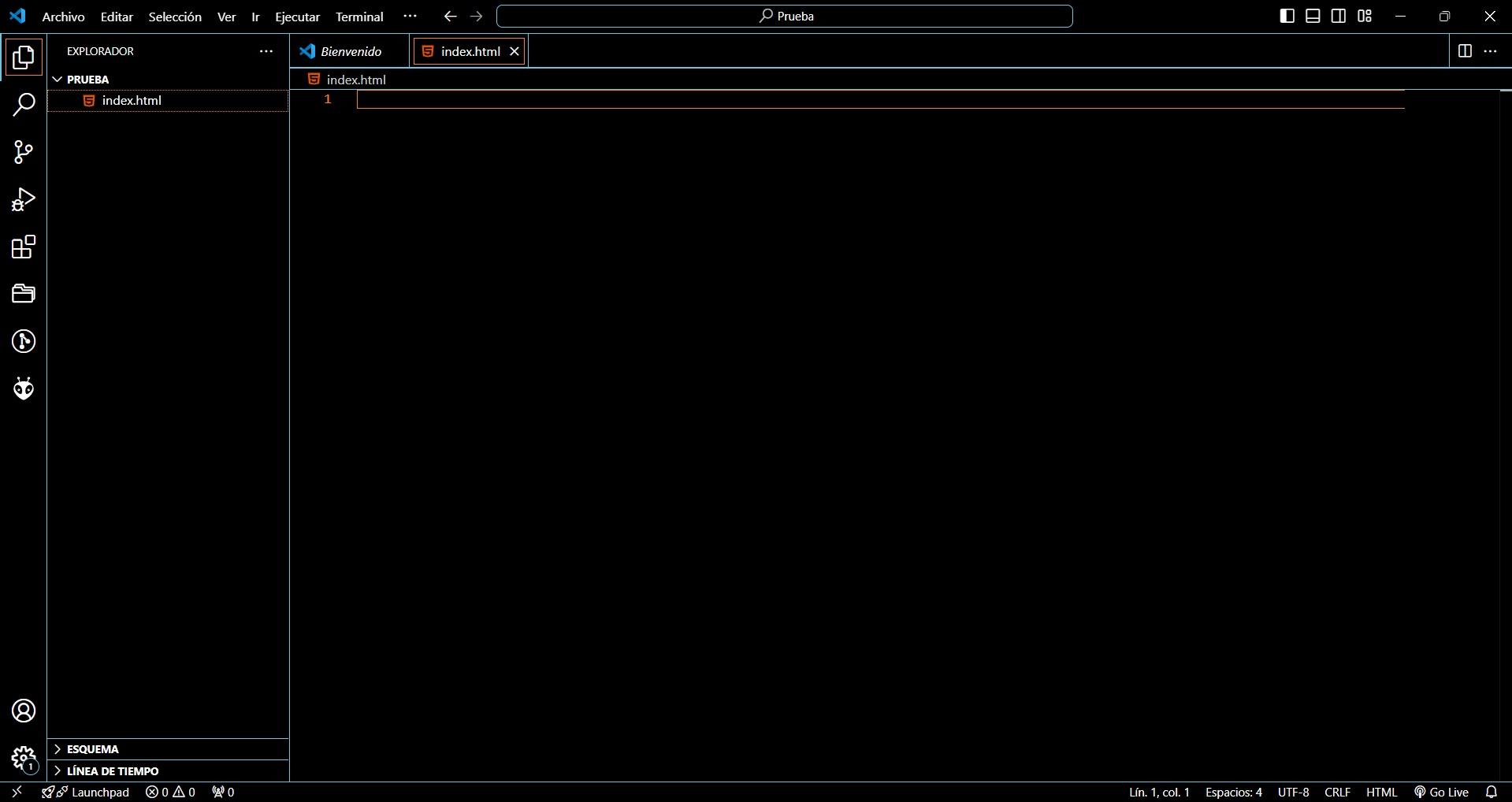Open the Archivo menu
The width and height of the screenshot is (1512, 802).
point(63,16)
